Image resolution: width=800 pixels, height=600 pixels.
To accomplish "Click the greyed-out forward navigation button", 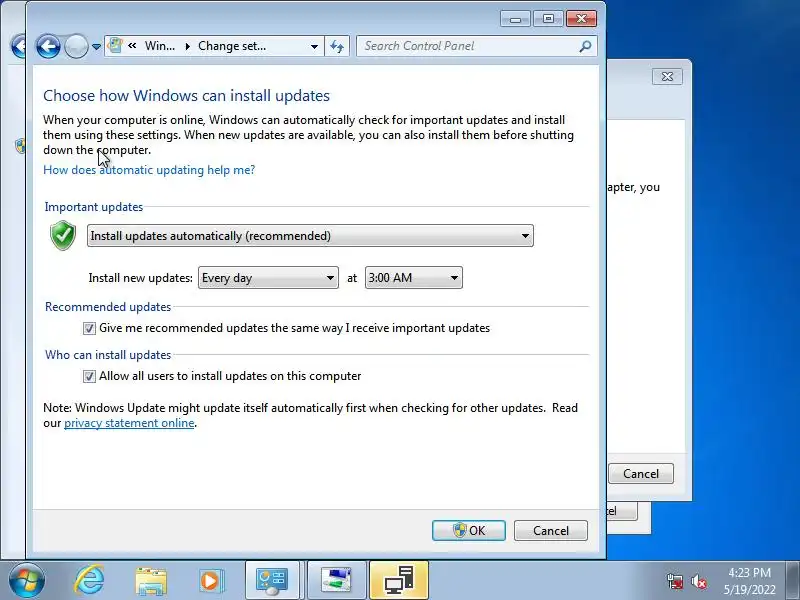I will coord(76,46).
